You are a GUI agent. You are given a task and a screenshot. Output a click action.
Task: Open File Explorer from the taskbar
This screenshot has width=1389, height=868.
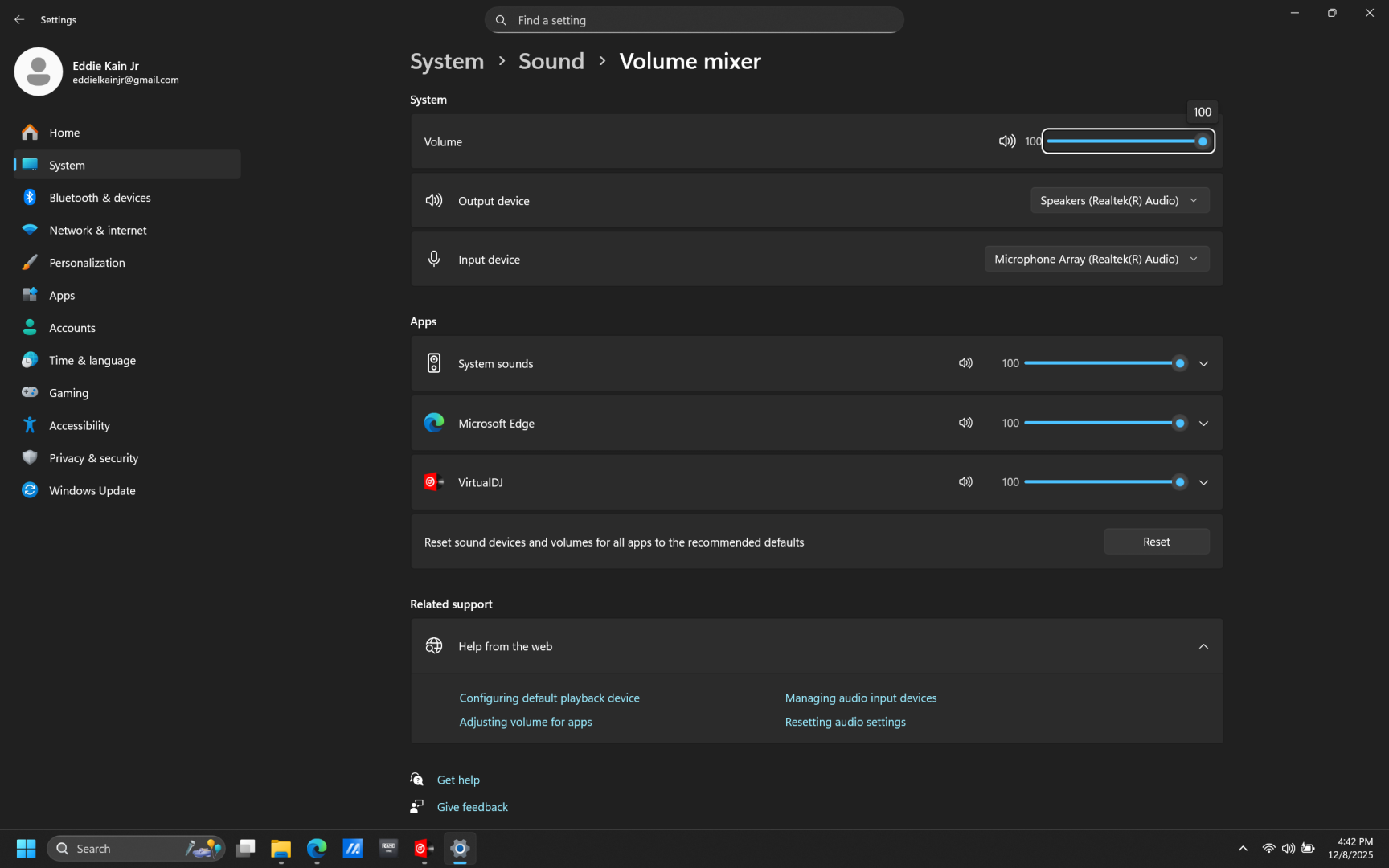coord(281,849)
